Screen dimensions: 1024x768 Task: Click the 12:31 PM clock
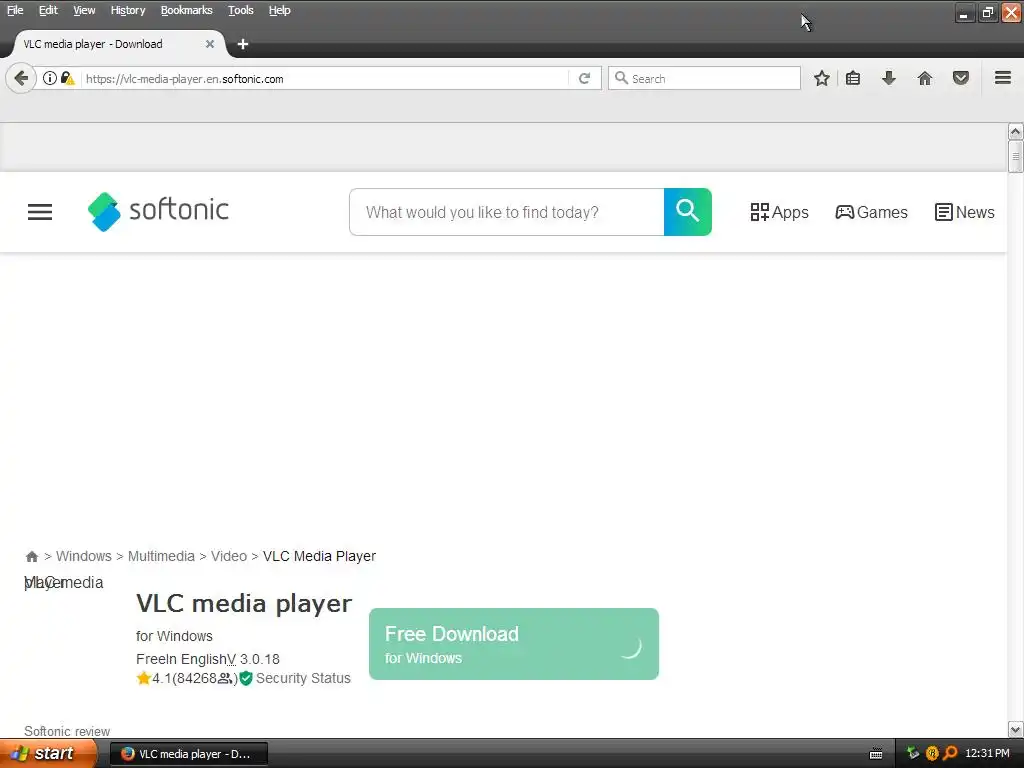[x=987, y=754]
